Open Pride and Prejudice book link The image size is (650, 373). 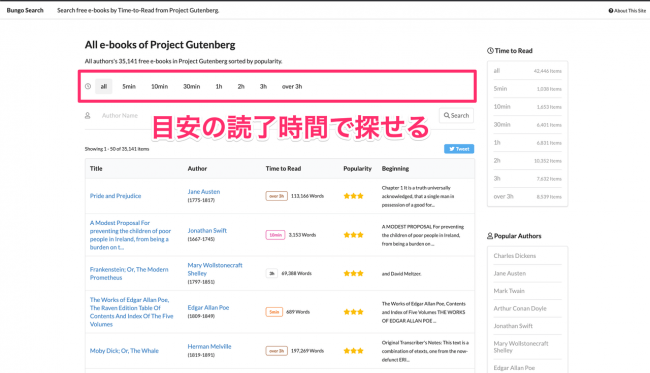tap(115, 196)
